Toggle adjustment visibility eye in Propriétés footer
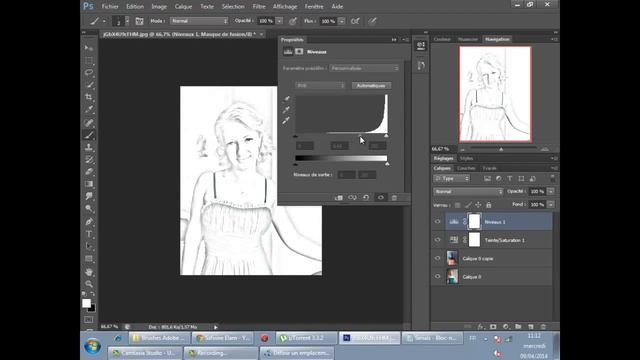 (381, 198)
